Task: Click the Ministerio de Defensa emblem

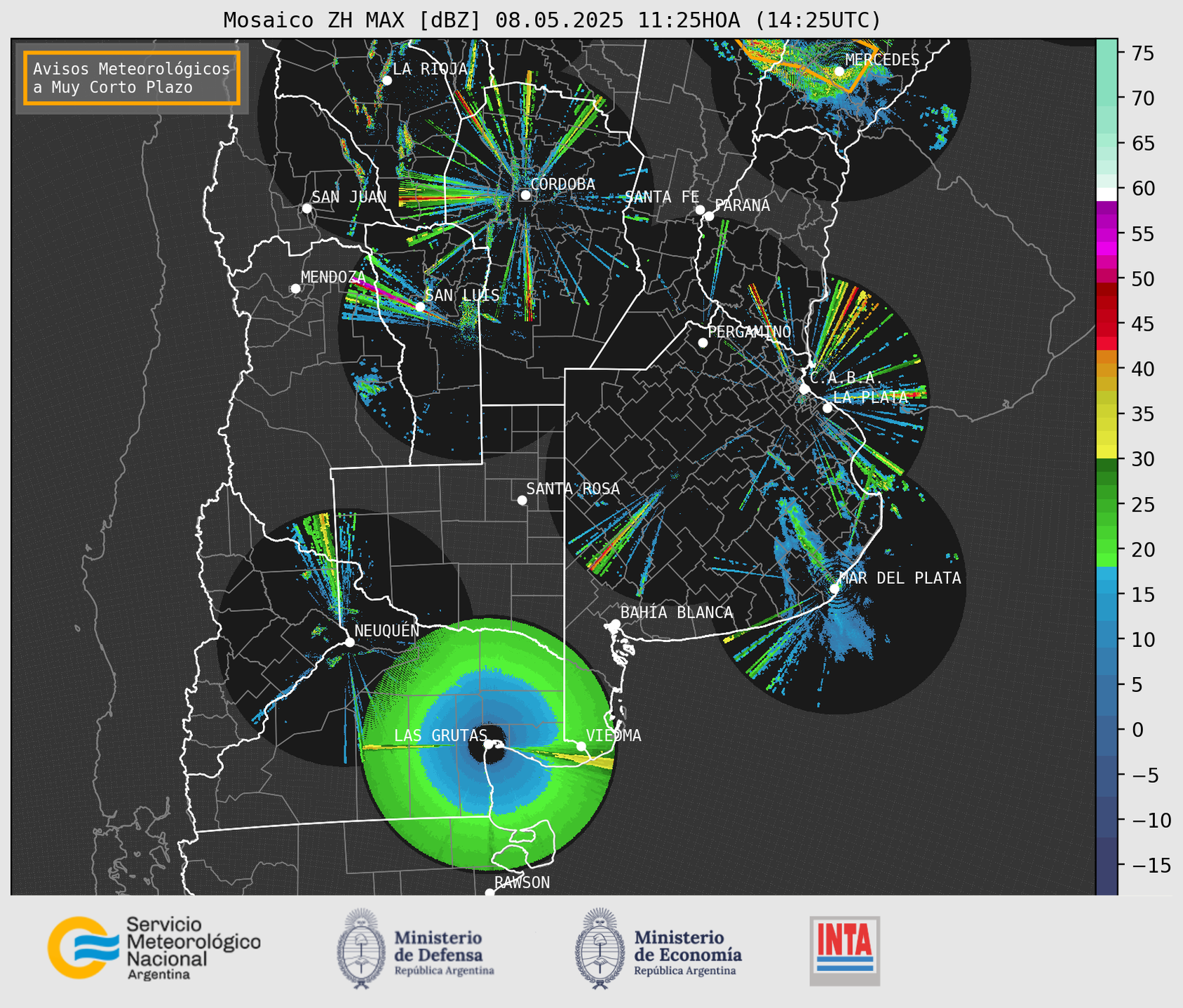Action: point(361,948)
